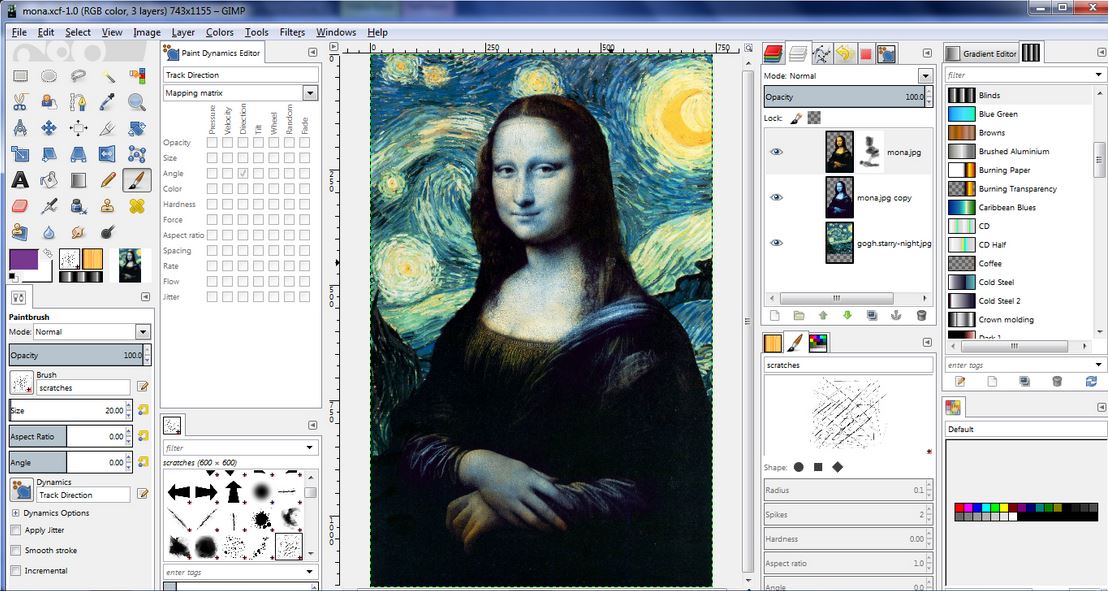
Task: Select the Flip tool
Action: pos(108,154)
